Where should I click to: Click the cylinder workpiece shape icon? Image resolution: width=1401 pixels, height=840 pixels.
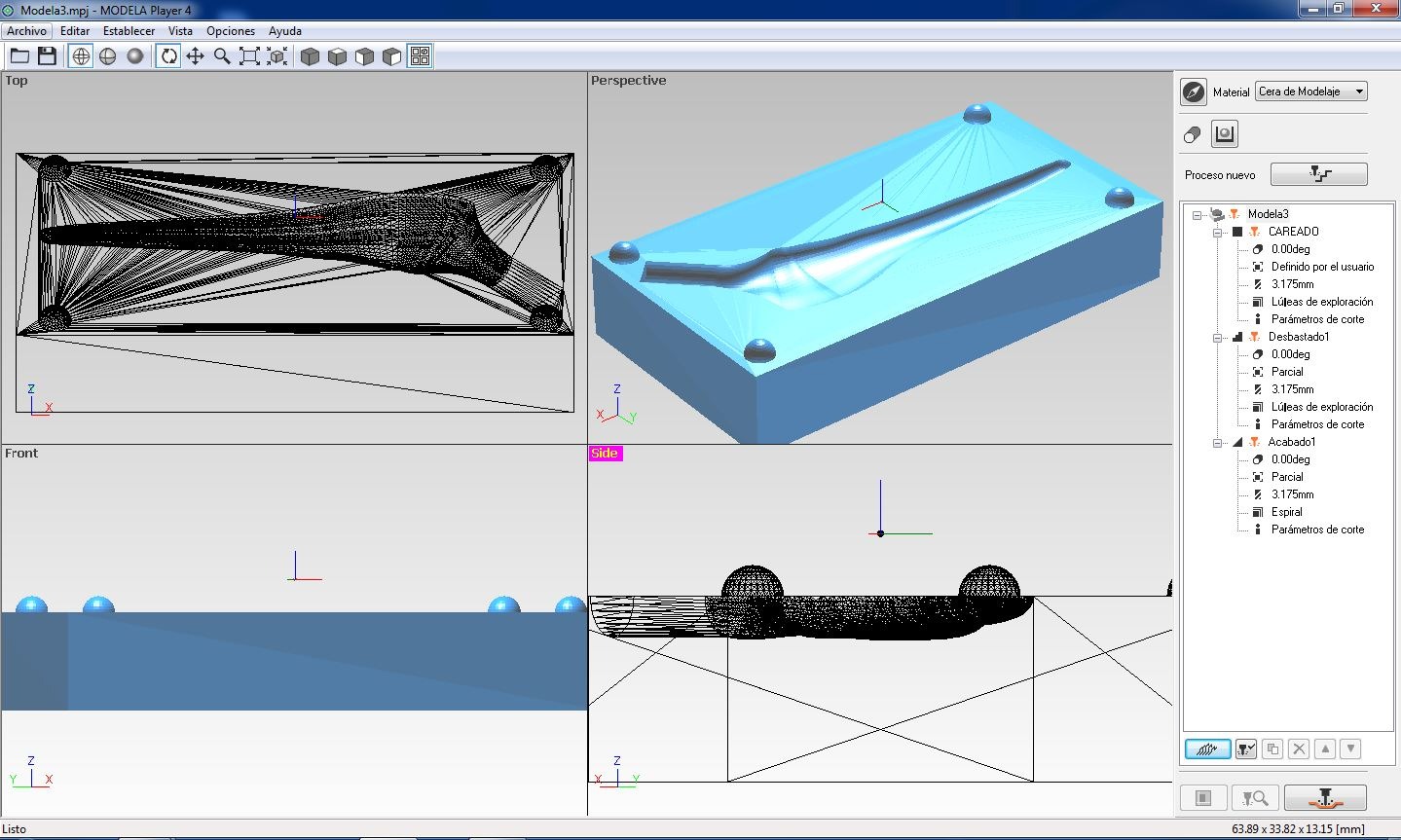[1193, 135]
